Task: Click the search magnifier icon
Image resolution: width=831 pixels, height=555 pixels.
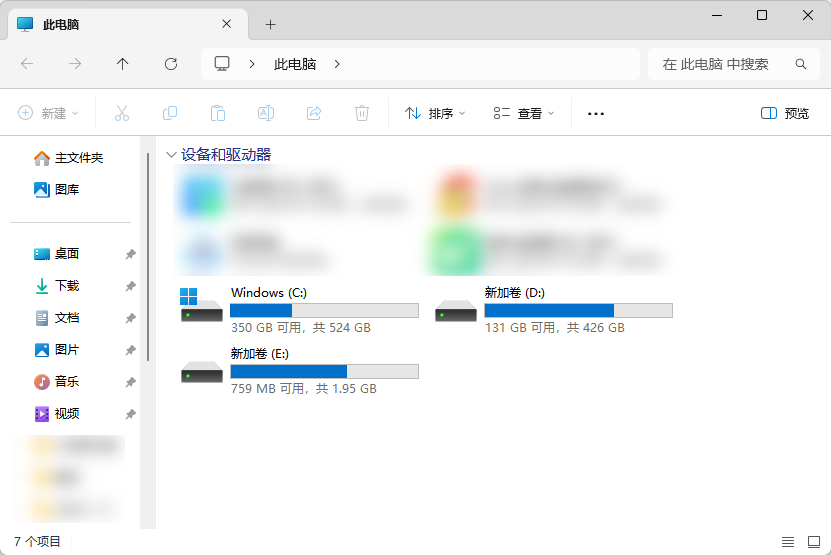Action: point(801,64)
